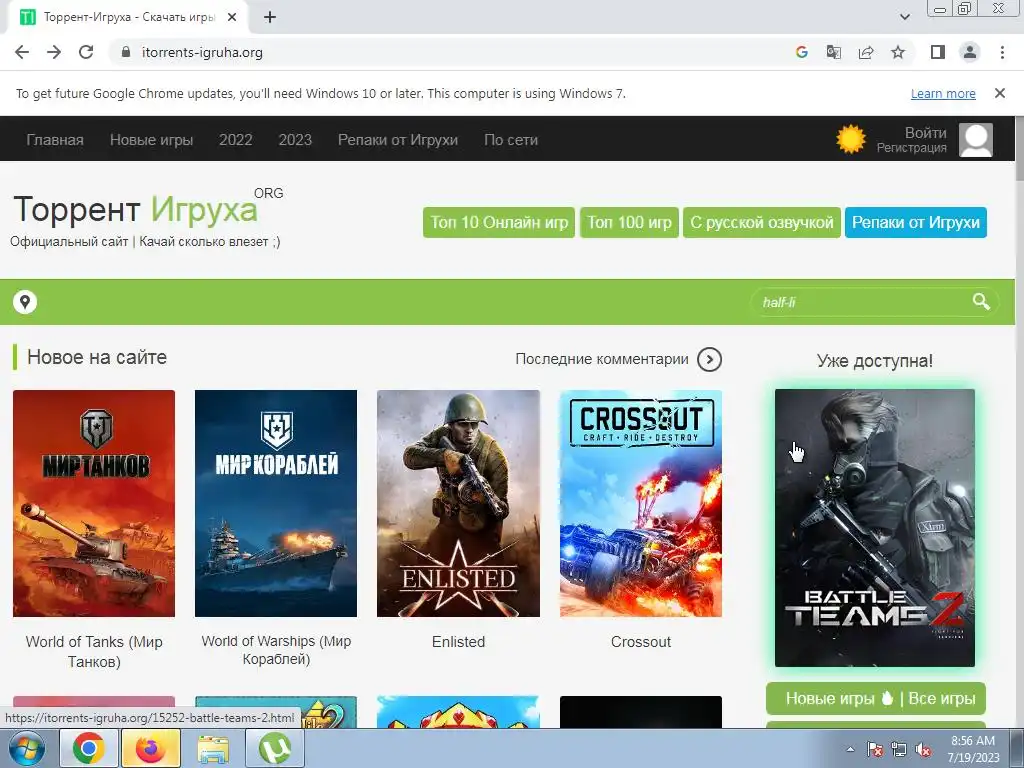Click the Войти login link

click(x=925, y=133)
